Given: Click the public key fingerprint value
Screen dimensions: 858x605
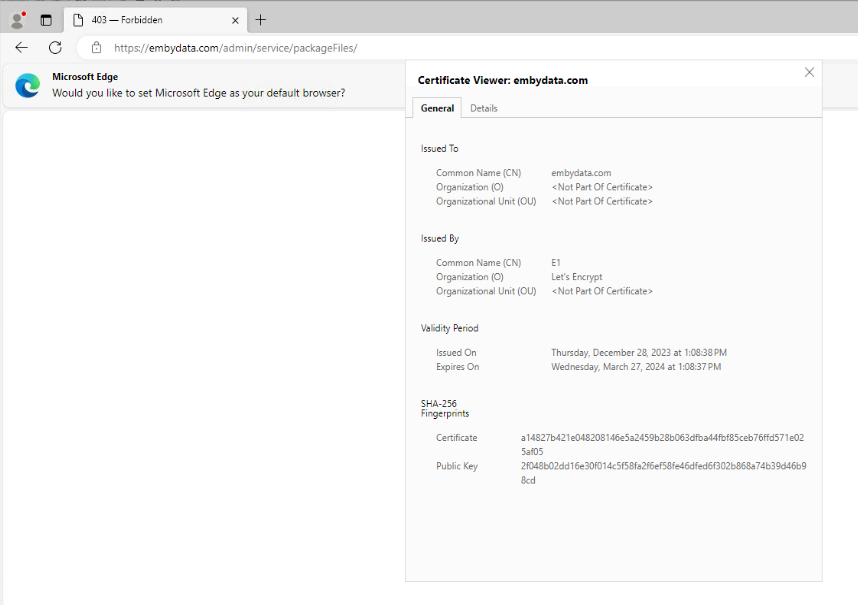Looking at the screenshot, I should click(x=662, y=472).
